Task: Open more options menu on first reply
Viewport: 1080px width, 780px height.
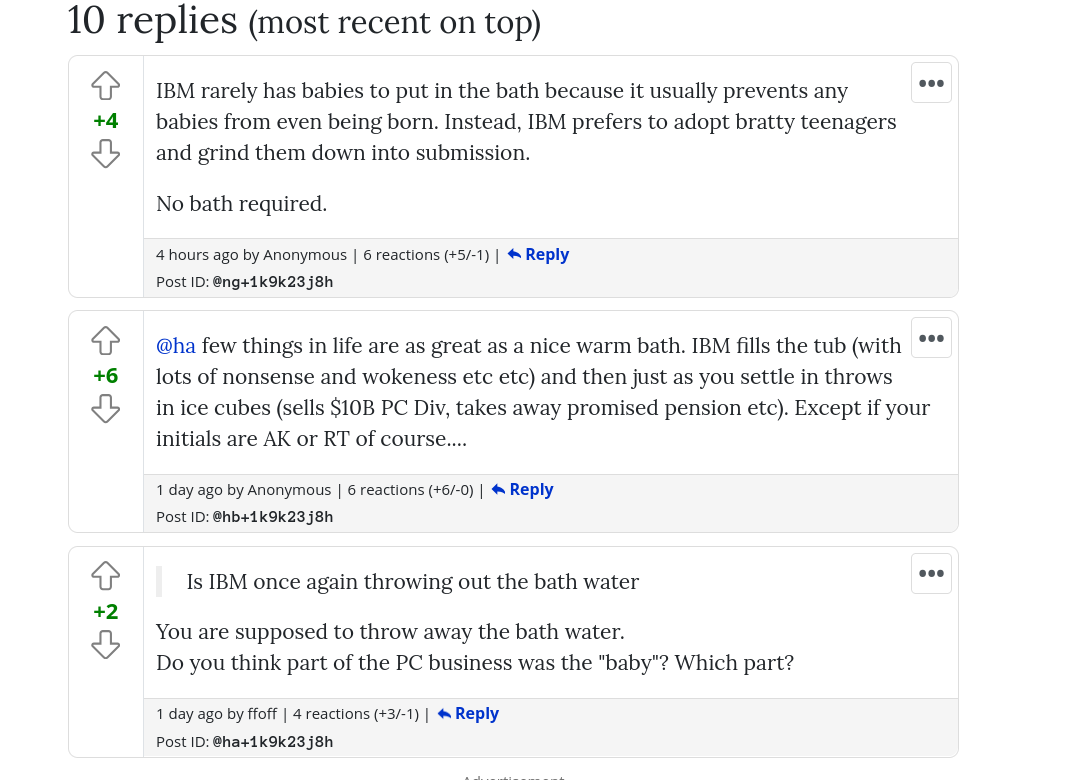Action: click(931, 83)
